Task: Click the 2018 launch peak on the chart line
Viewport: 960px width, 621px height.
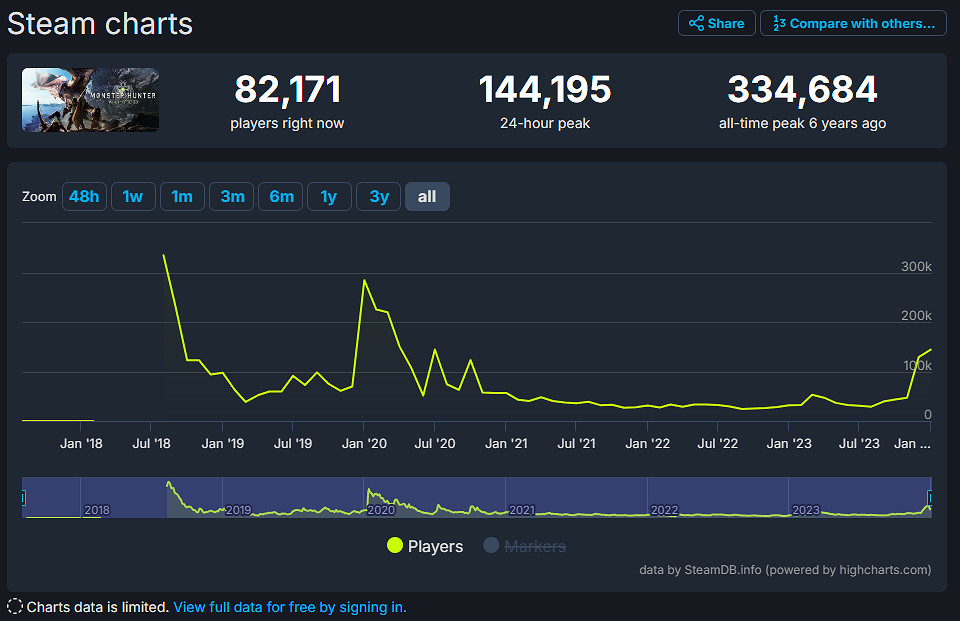Action: tap(163, 255)
